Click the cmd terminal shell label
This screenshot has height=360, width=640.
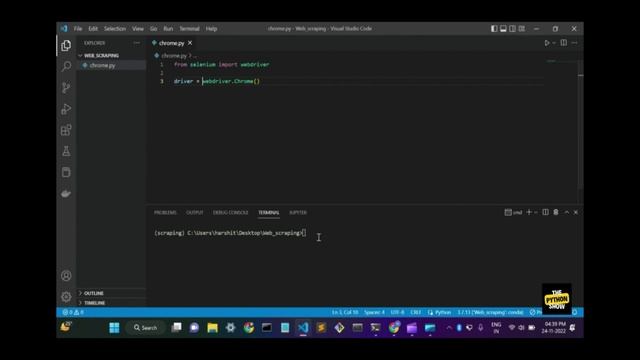[x=514, y=212]
